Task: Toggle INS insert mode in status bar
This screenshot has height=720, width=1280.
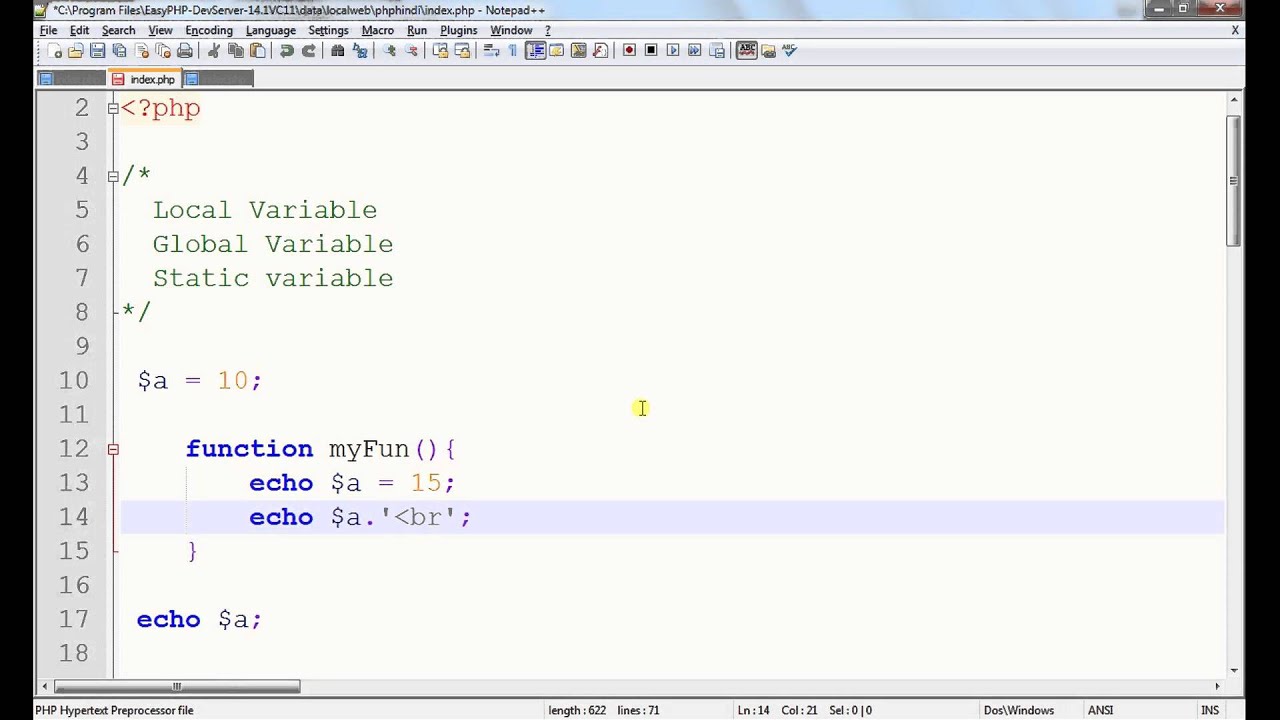Action: pos(1210,710)
